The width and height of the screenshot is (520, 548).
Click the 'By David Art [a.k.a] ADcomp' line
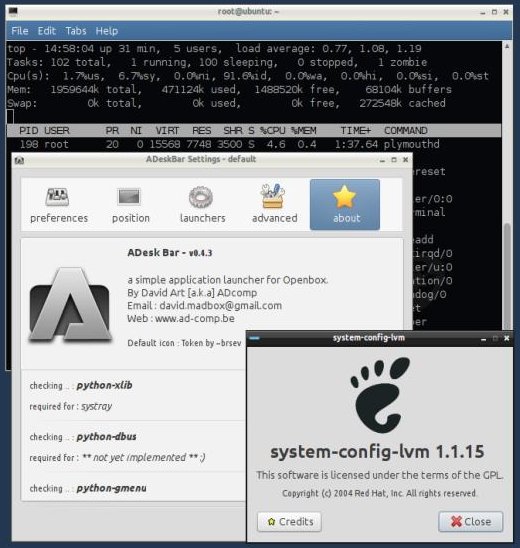coord(192,293)
